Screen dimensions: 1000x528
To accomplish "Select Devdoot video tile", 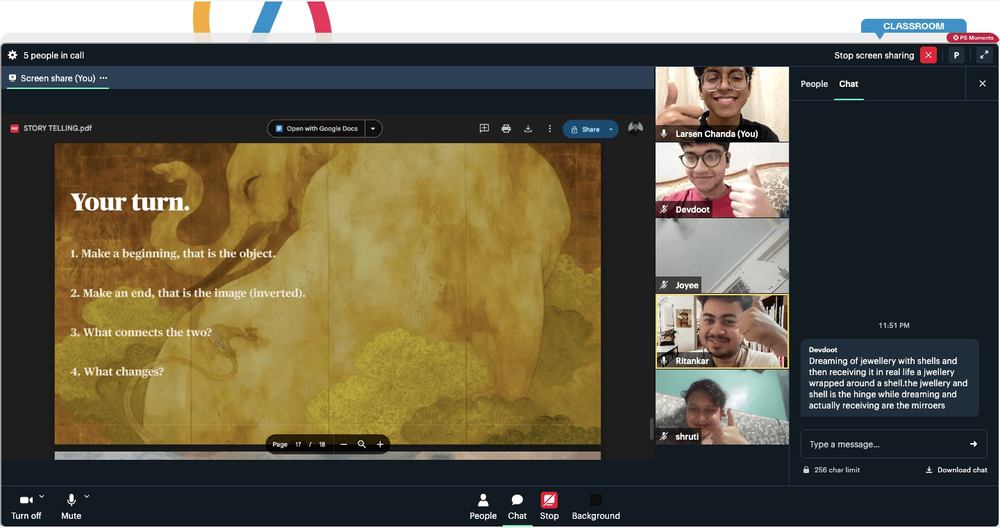I will (x=722, y=180).
